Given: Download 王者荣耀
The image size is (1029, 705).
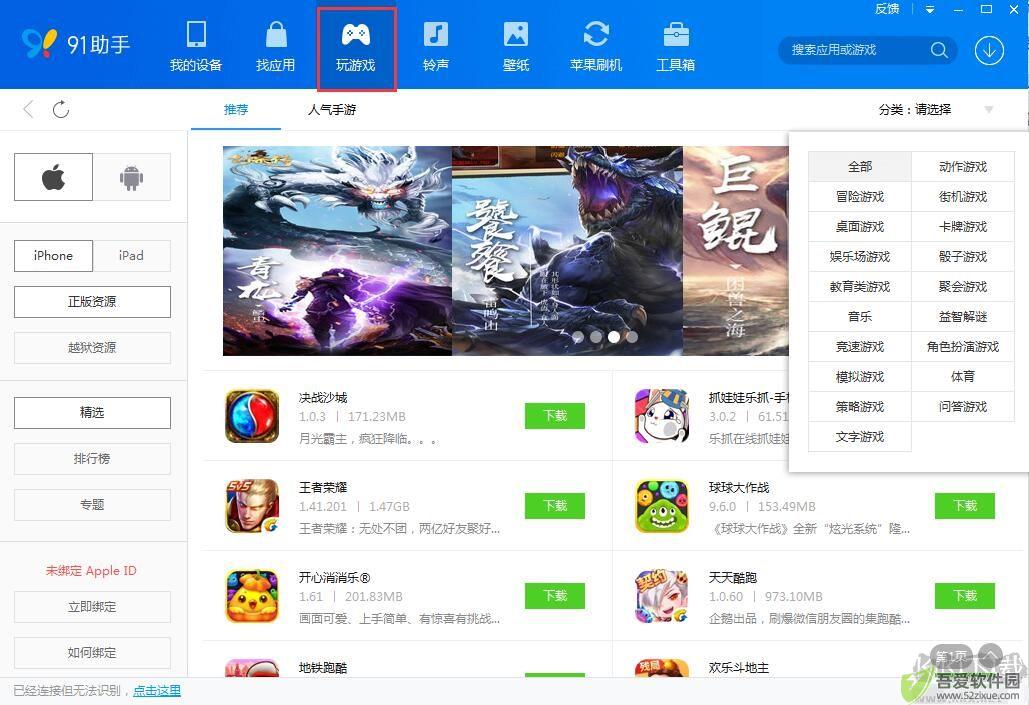Looking at the screenshot, I should 555,505.
